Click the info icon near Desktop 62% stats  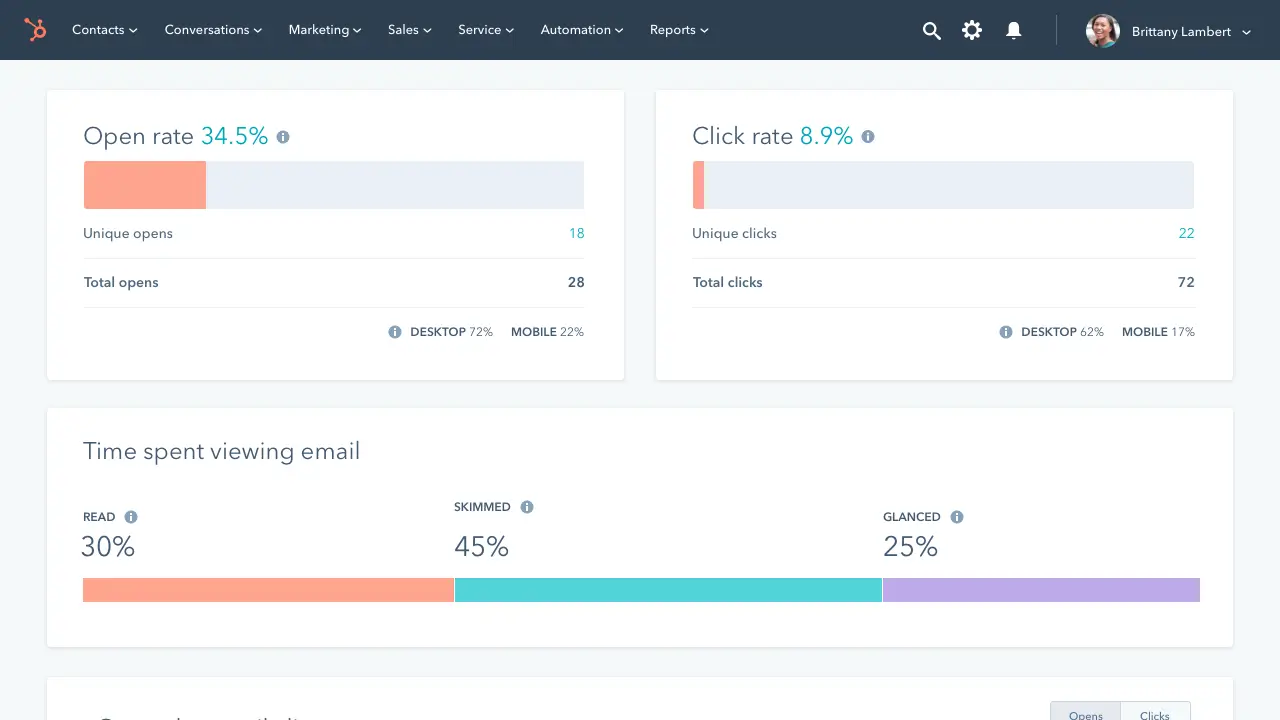[1005, 331]
